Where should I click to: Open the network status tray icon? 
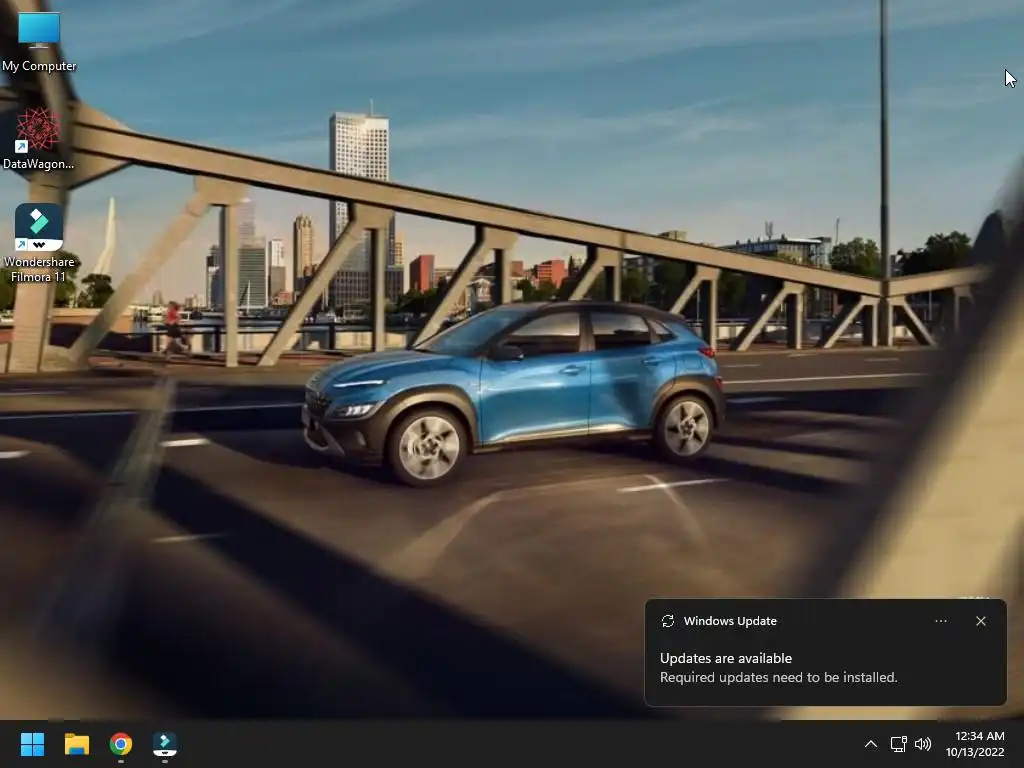tap(899, 744)
